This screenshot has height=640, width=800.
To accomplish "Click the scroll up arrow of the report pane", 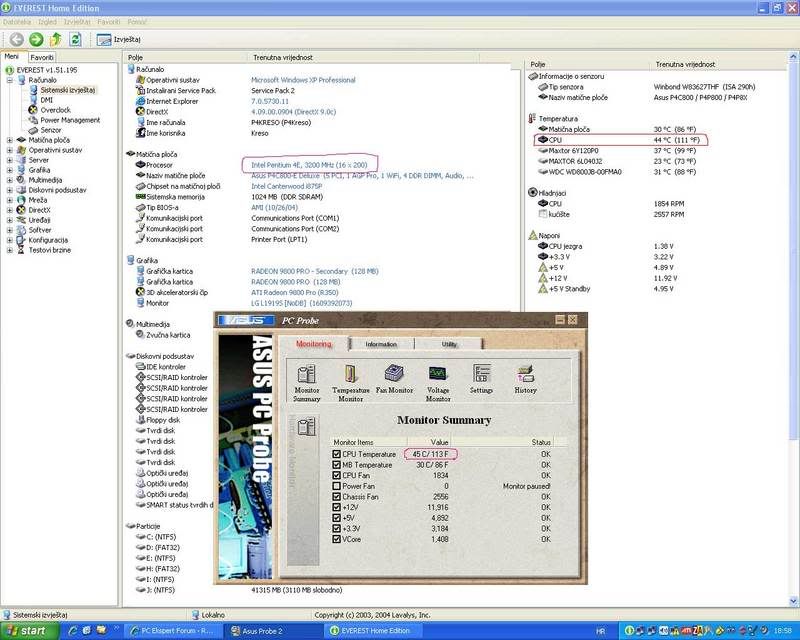I will pos(793,56).
